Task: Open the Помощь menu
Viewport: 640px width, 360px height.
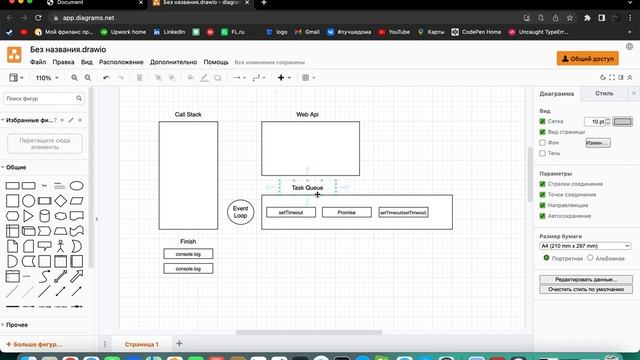Action: [216, 62]
